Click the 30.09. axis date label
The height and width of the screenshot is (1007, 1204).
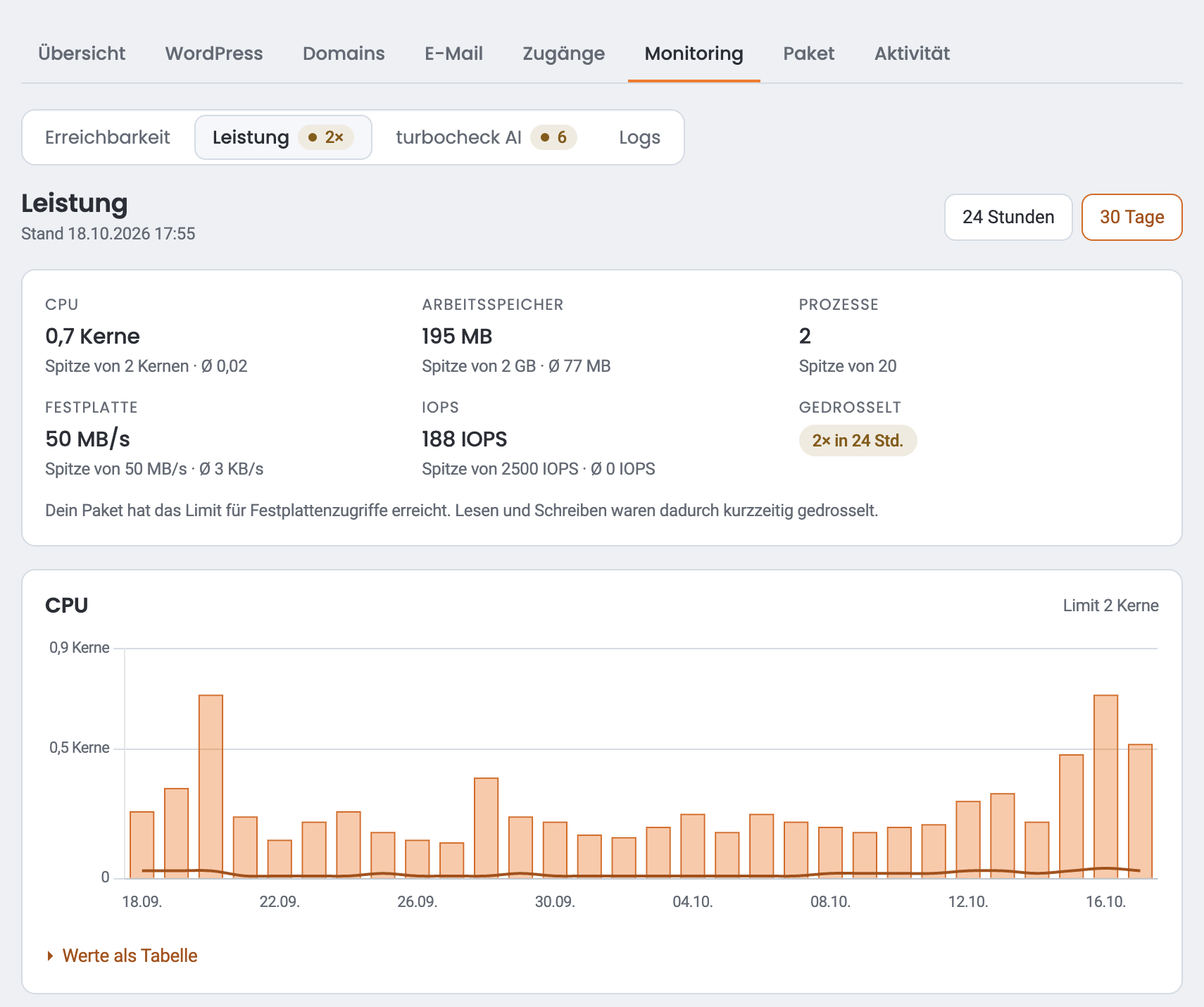pyautogui.click(x=555, y=902)
